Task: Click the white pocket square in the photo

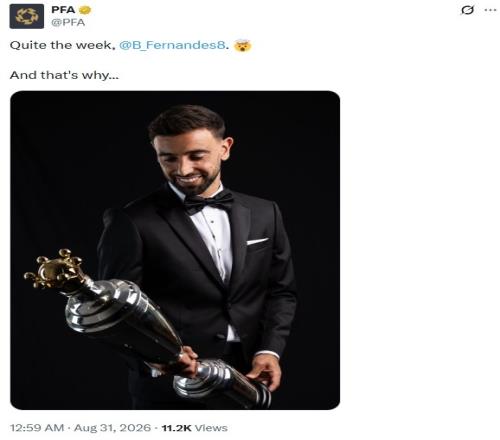Action: pyautogui.click(x=257, y=241)
